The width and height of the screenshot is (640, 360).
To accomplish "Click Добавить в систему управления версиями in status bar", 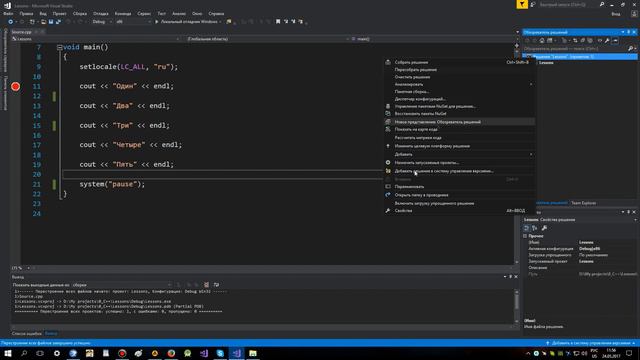I will click(590, 343).
